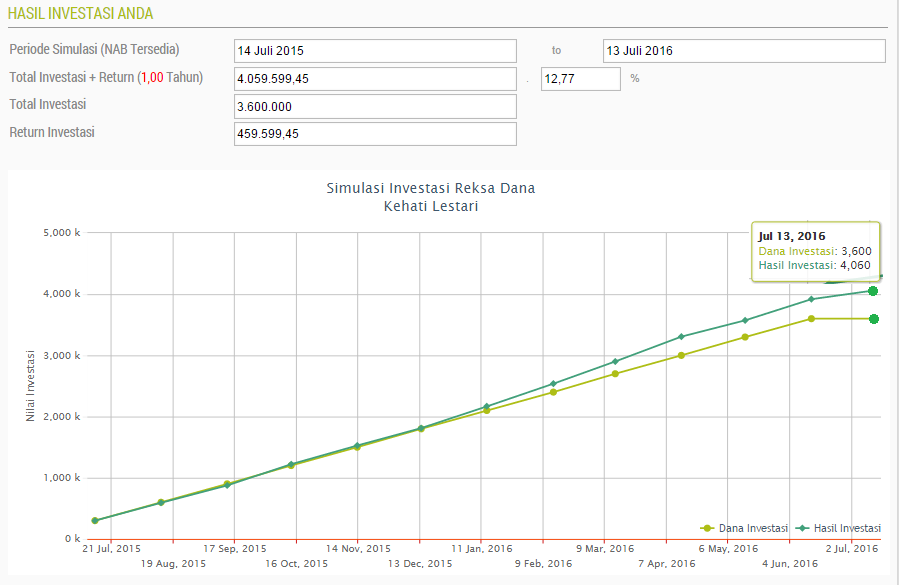
Task: Focus the Total Investasi field showing 3.600.000
Action: (375, 107)
